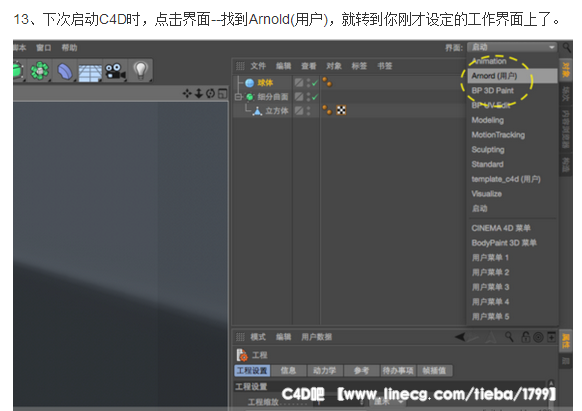
Task: Click the viewport move arrows icon
Action: pos(187,93)
